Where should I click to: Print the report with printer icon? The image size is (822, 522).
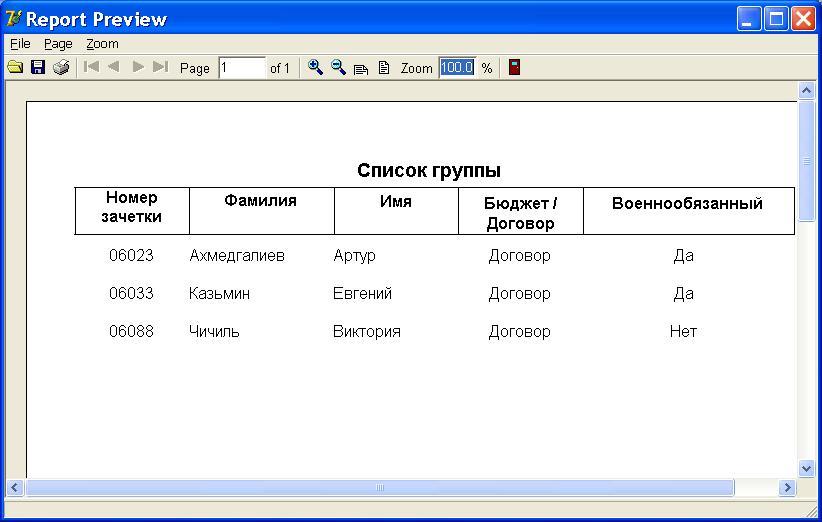(x=61, y=67)
